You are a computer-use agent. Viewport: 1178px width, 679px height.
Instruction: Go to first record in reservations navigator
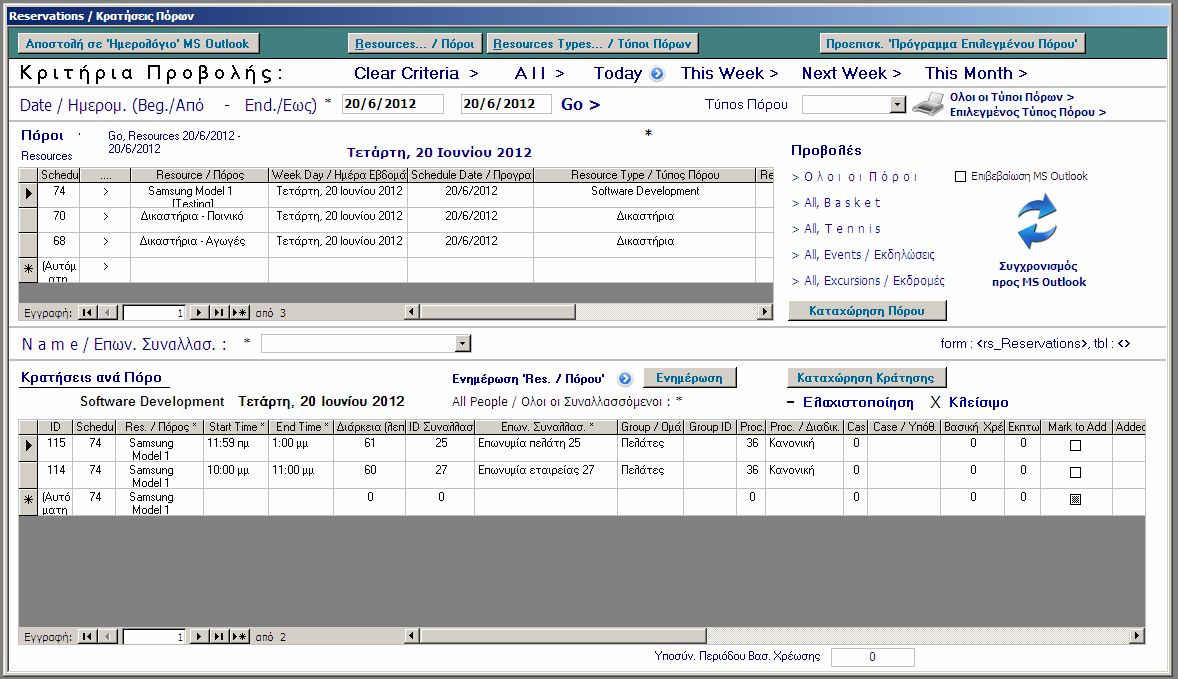click(87, 636)
